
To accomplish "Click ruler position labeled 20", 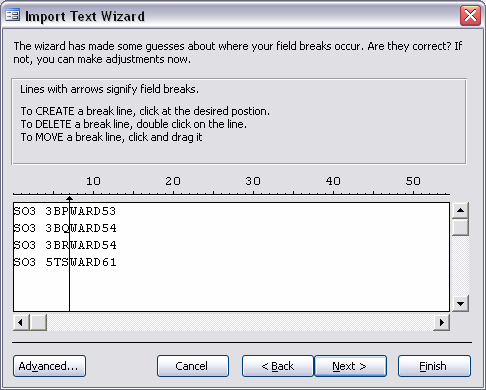I will [173, 181].
